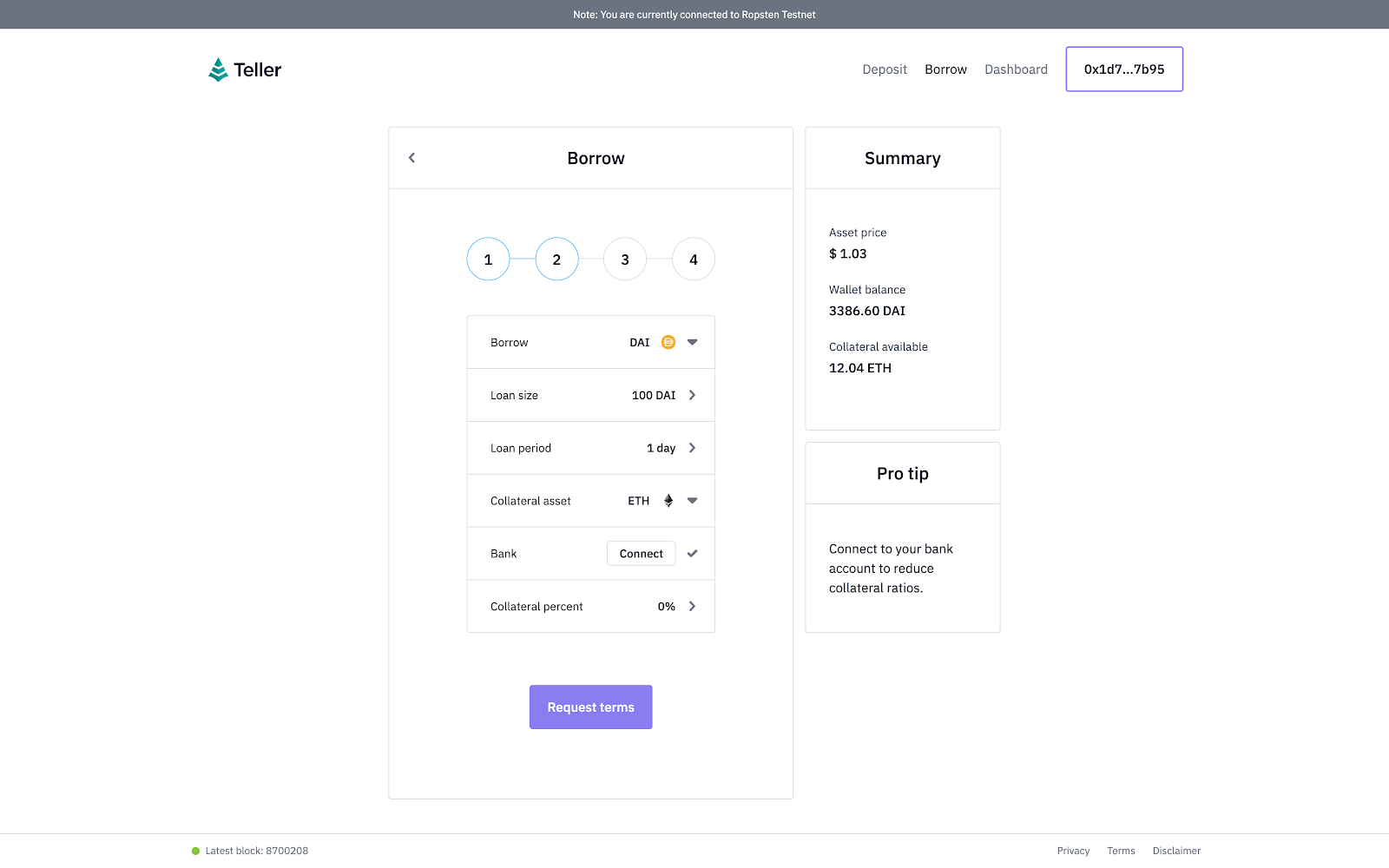1389x868 pixels.
Task: Select step 4 in progress indicator
Action: point(694,260)
